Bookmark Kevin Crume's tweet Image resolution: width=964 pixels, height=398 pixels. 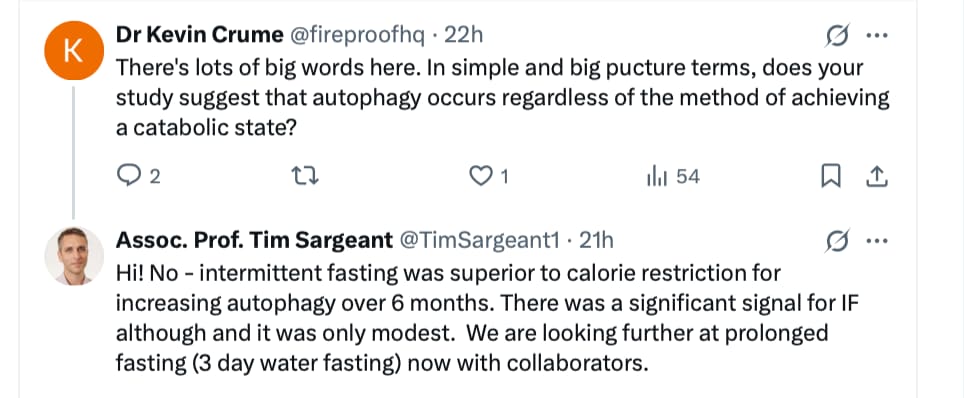point(831,177)
